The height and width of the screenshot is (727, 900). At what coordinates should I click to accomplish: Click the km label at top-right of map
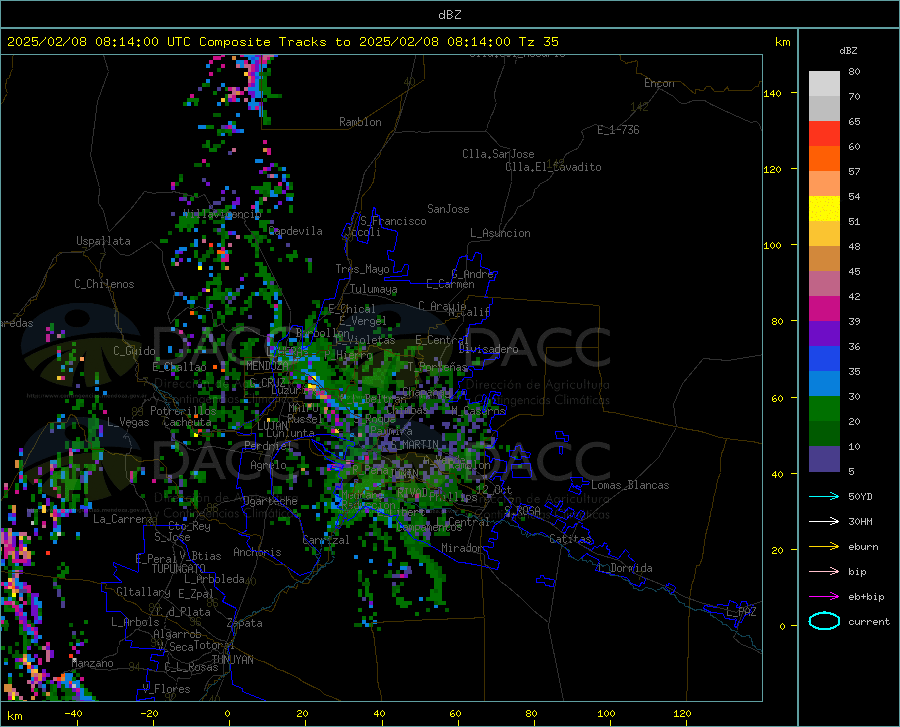782,42
